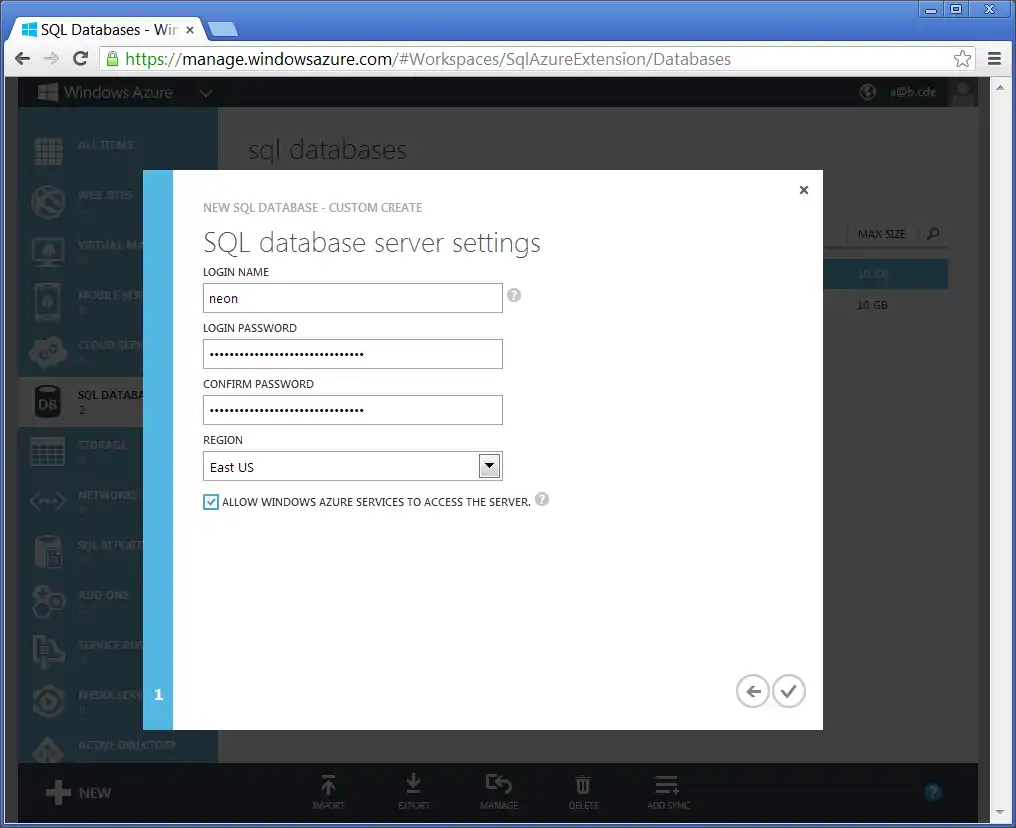The width and height of the screenshot is (1016, 828).
Task: Click Export in bottom command bar
Action: point(414,792)
